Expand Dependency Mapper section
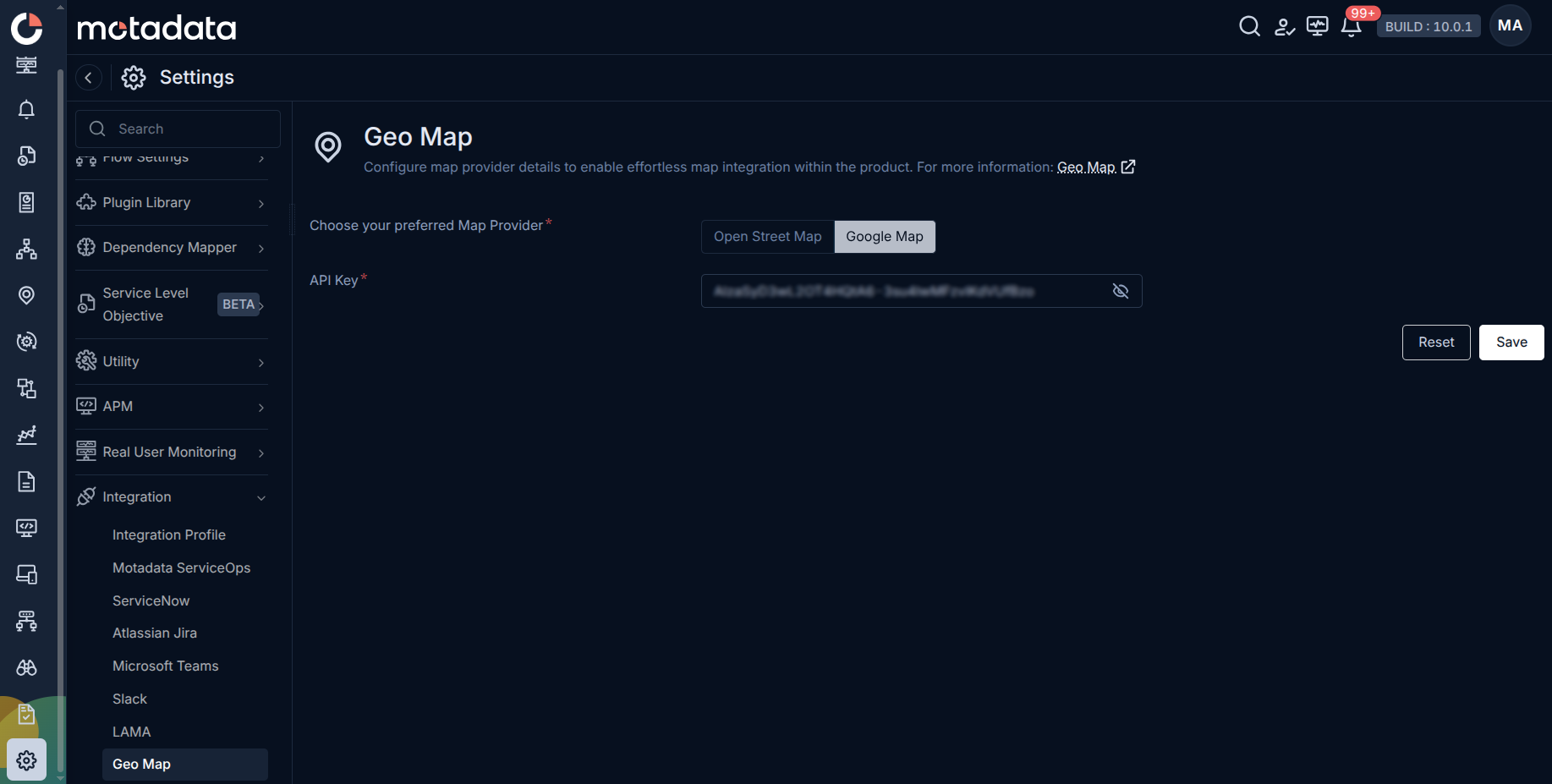The width and height of the screenshot is (1552, 784). click(172, 248)
